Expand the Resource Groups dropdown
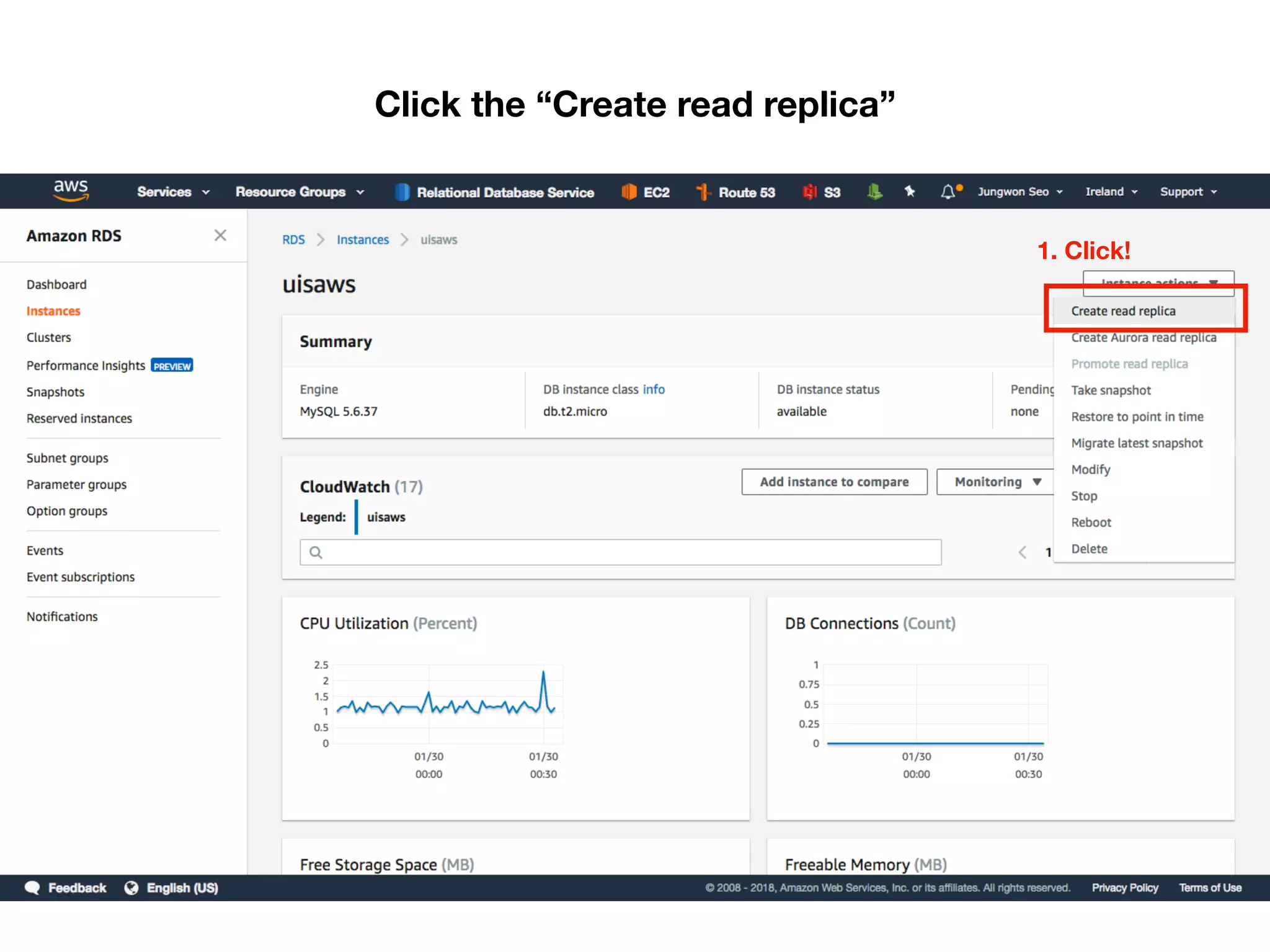 300,192
